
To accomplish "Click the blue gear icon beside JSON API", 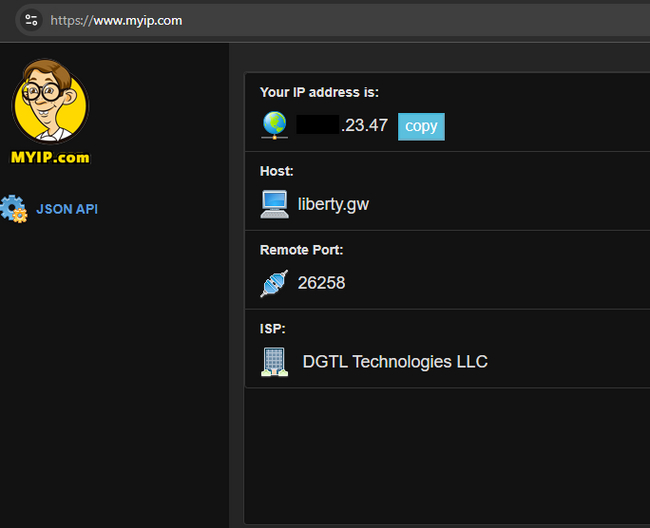I will click(x=14, y=209).
